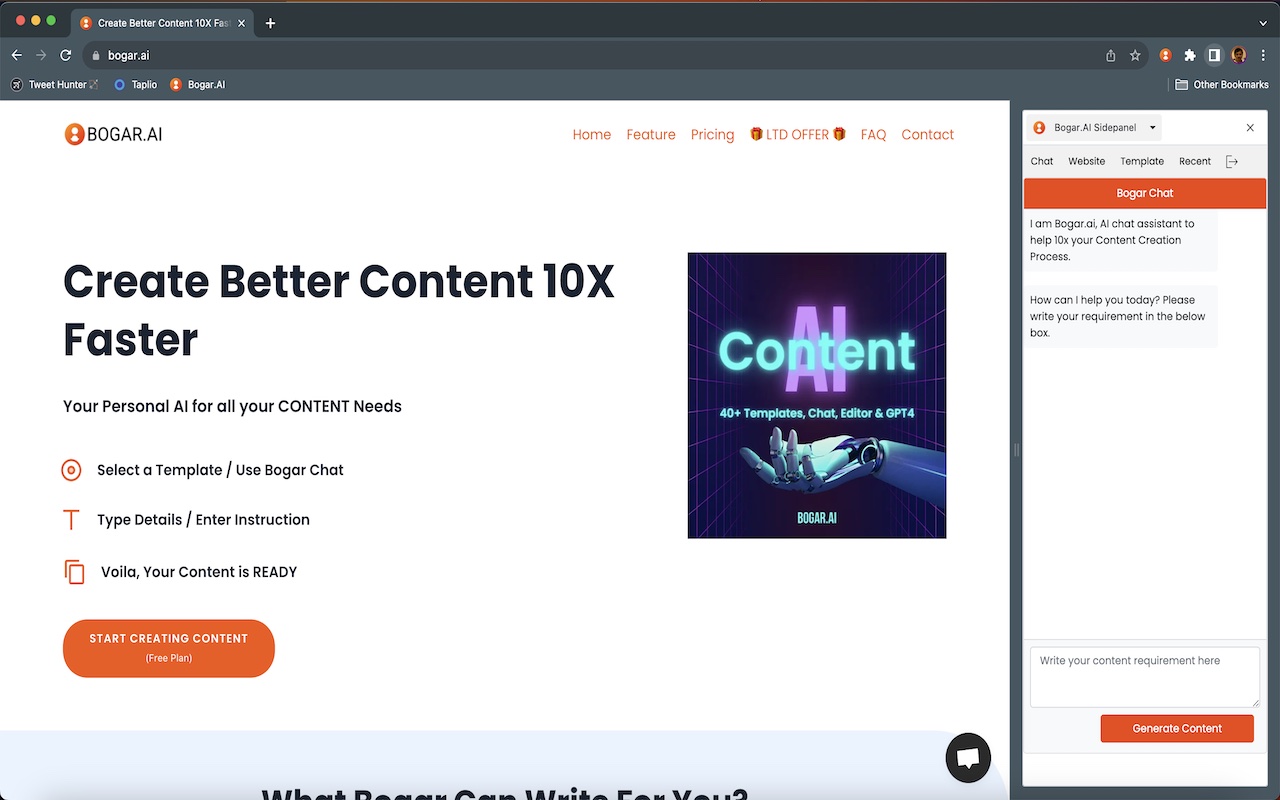
Task: Focus the content requirement text box
Action: [1145, 677]
